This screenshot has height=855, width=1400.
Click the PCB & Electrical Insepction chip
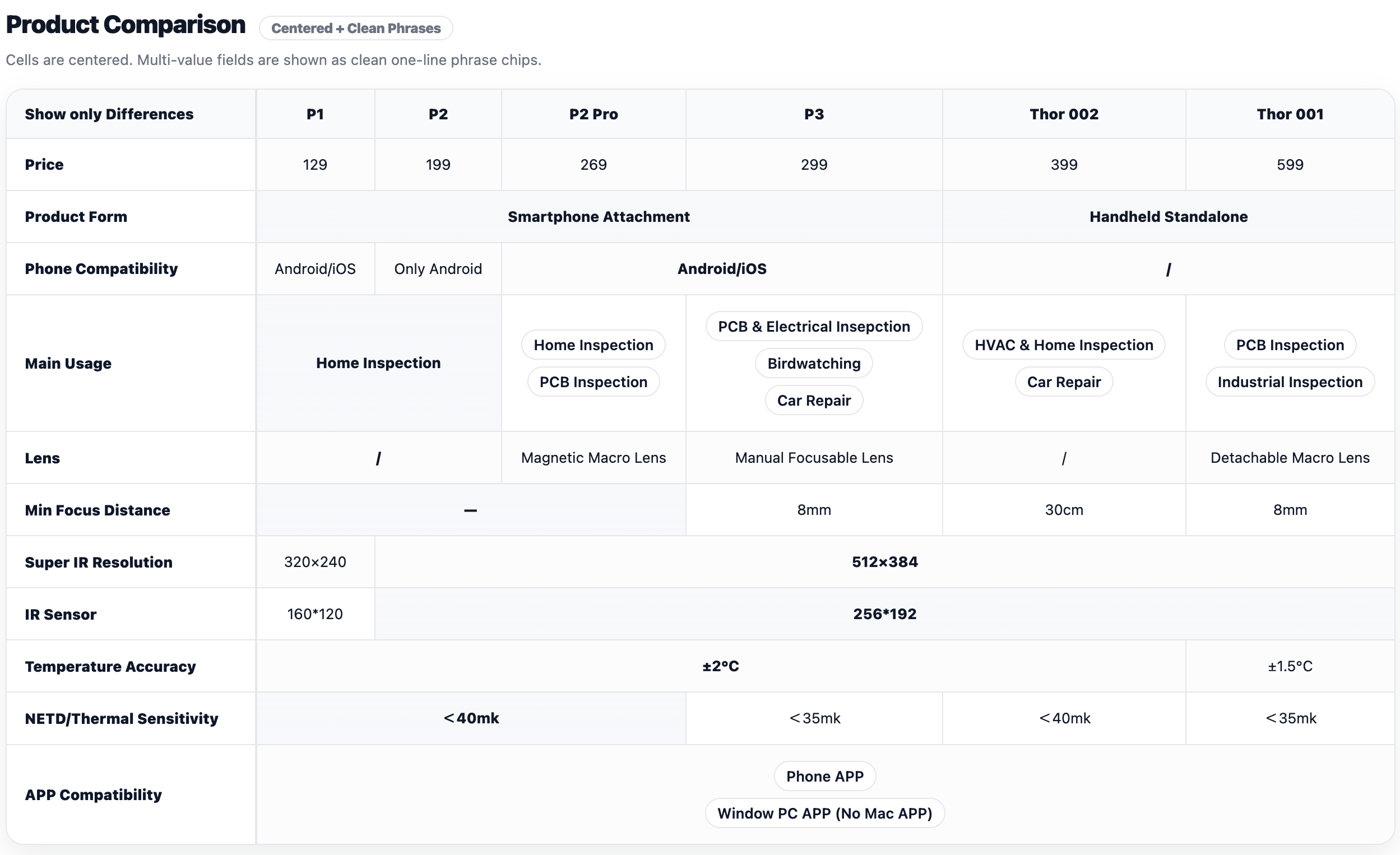pyautogui.click(x=814, y=327)
